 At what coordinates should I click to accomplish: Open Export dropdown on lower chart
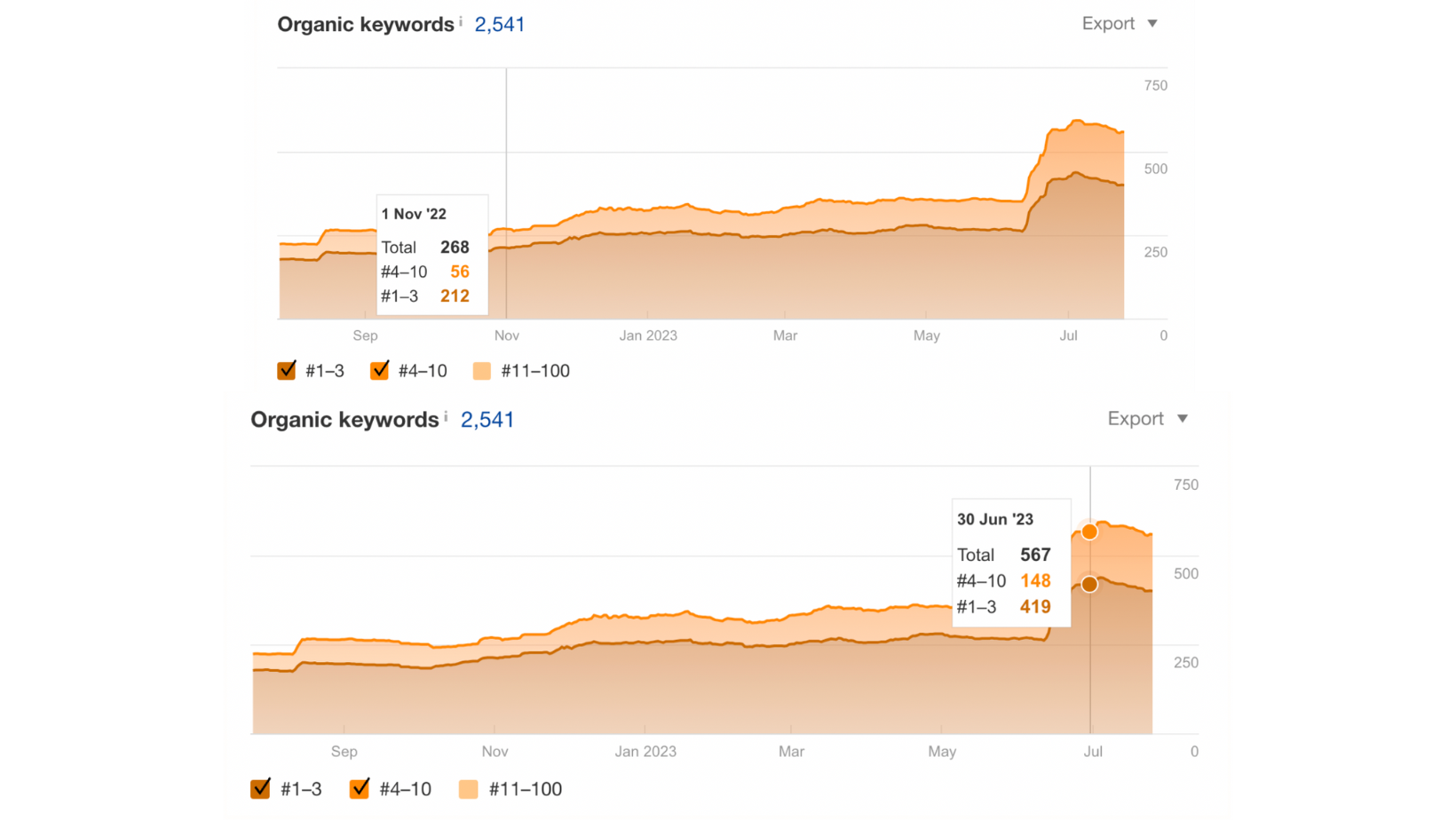1146,419
